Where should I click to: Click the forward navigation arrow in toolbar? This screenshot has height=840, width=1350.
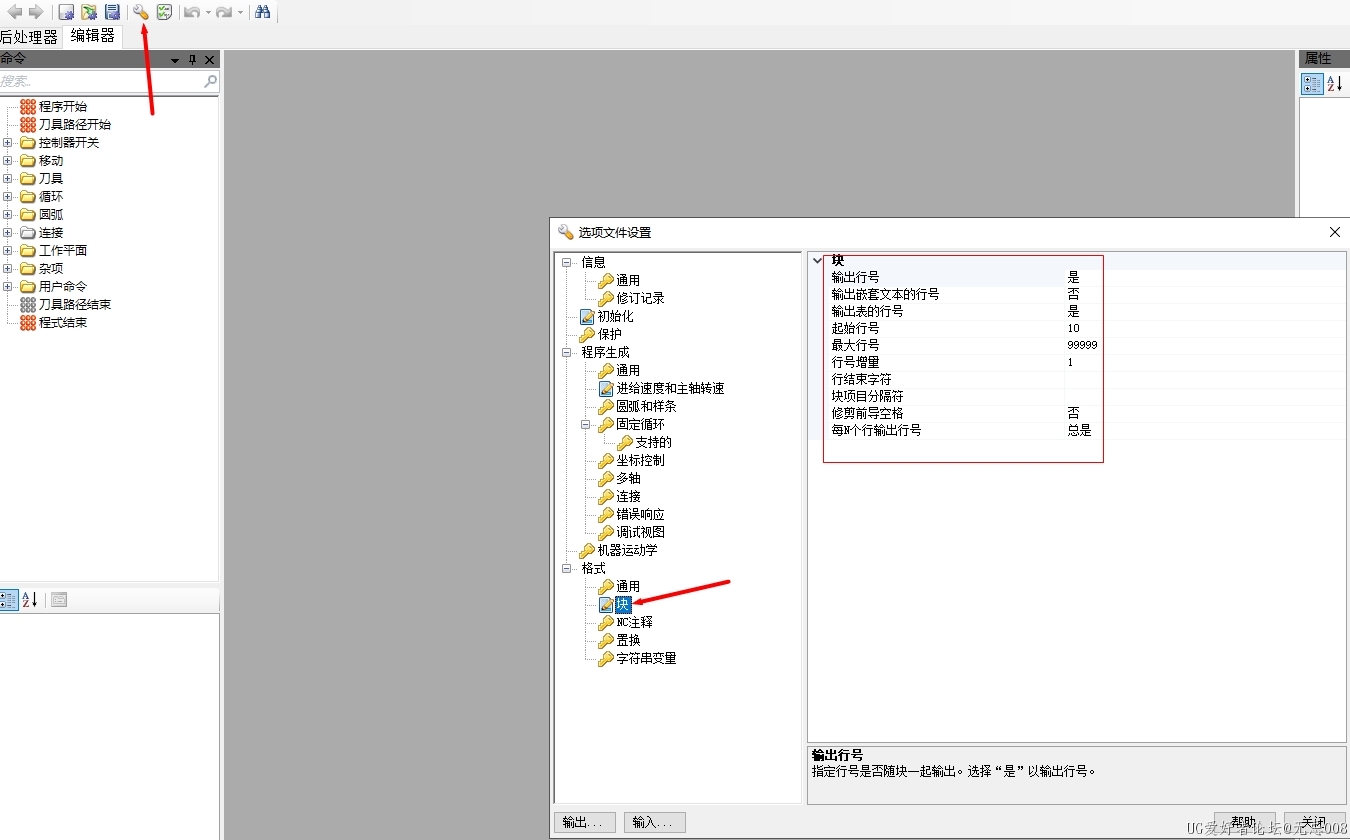point(36,12)
